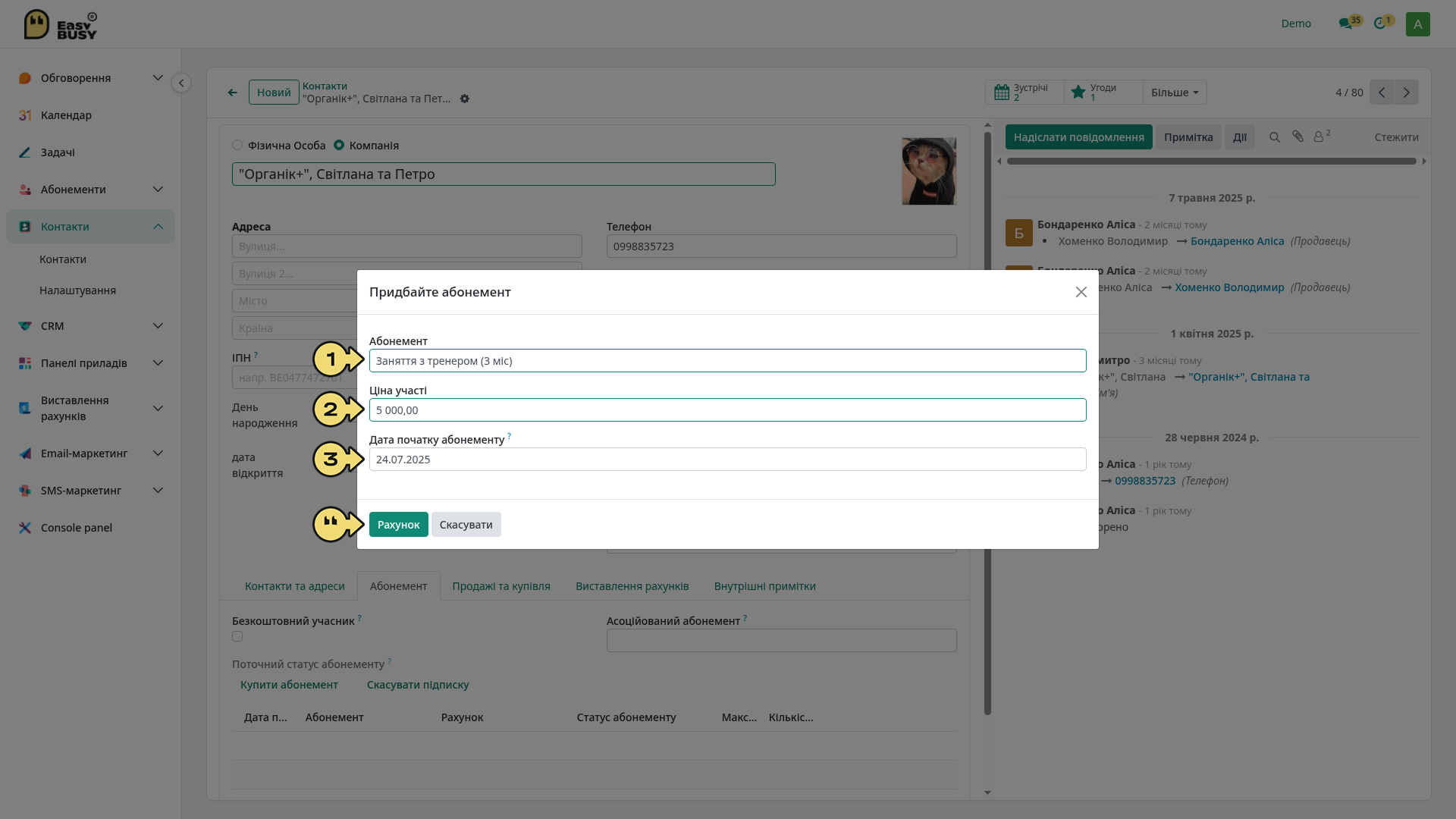Open Контакти submenu item

63,259
